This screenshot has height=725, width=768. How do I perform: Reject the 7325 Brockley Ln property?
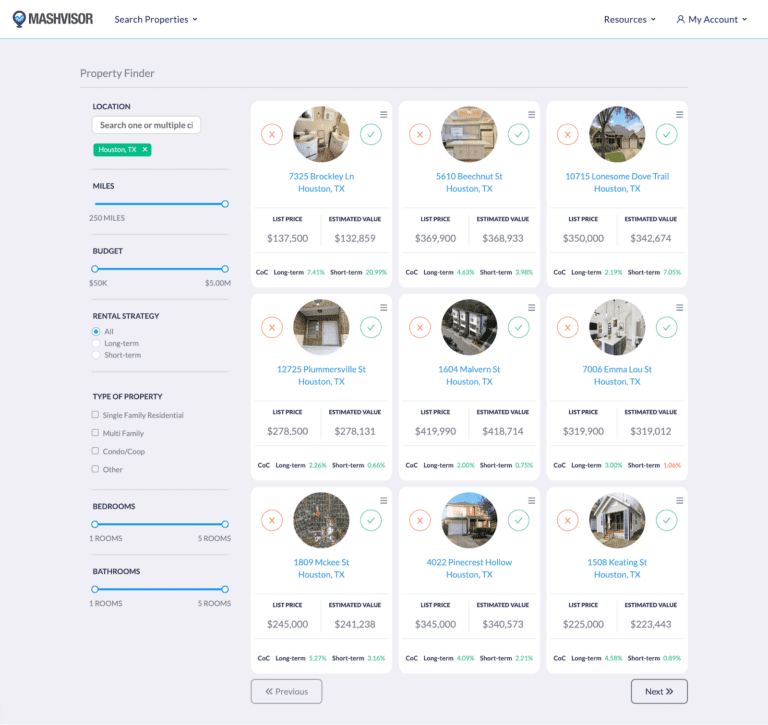tap(272, 134)
